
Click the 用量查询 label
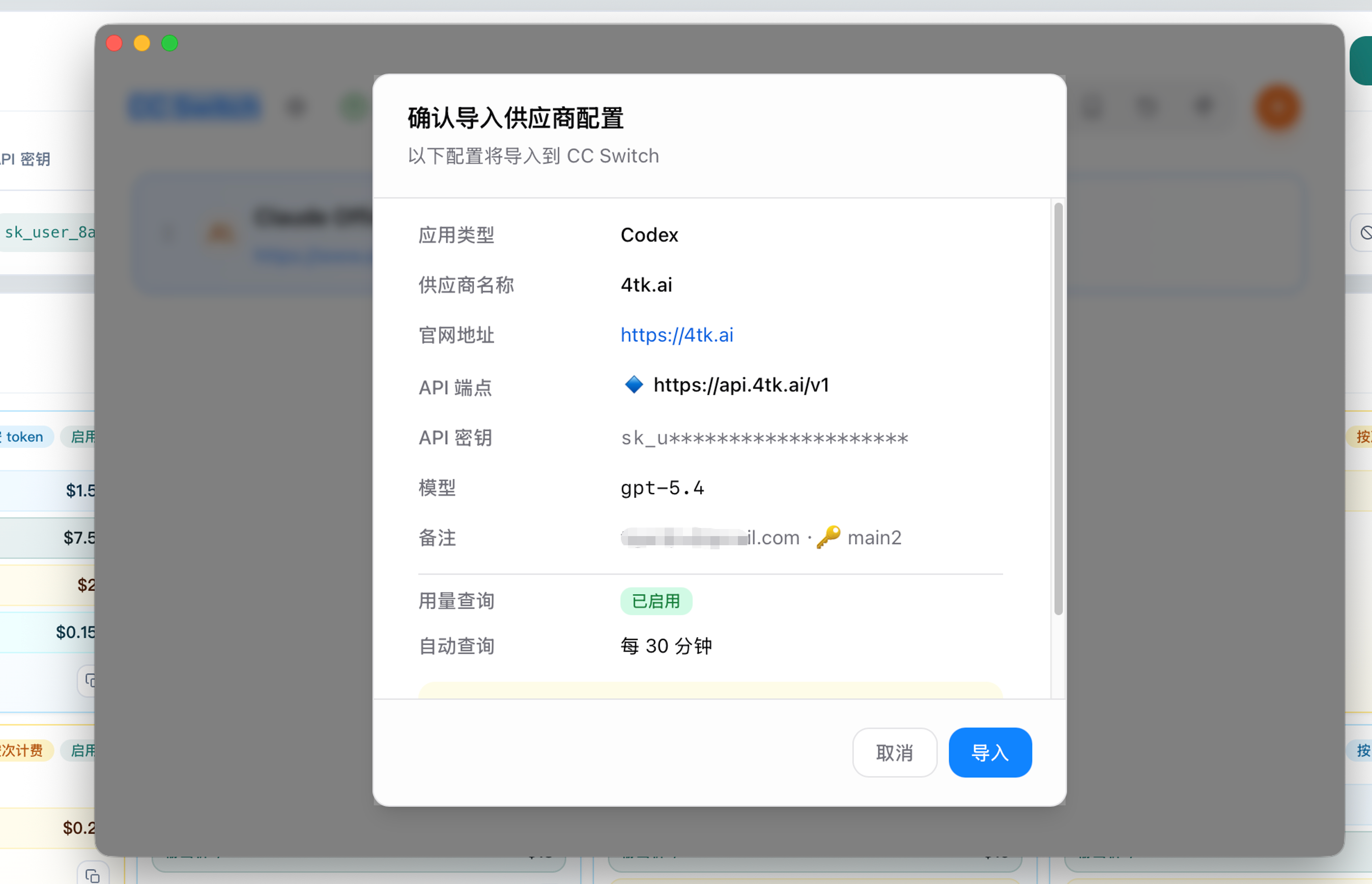coord(456,601)
